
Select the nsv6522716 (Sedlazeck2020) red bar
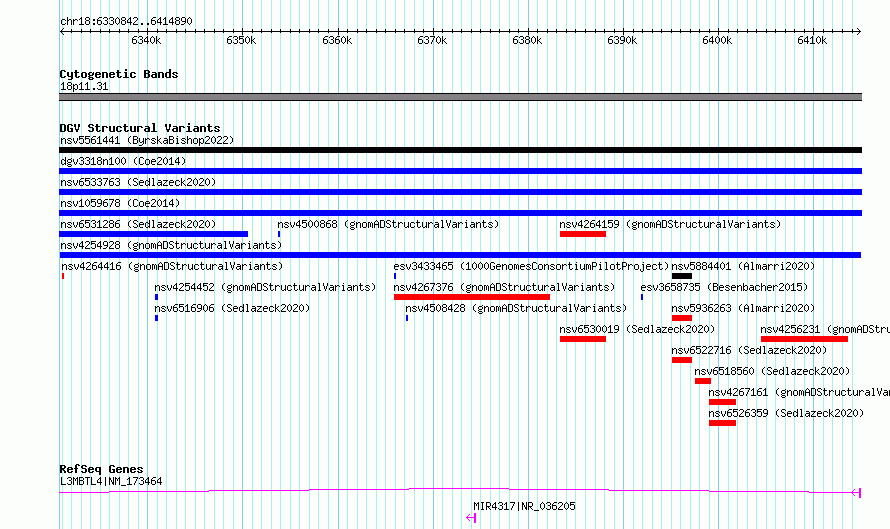point(682,360)
